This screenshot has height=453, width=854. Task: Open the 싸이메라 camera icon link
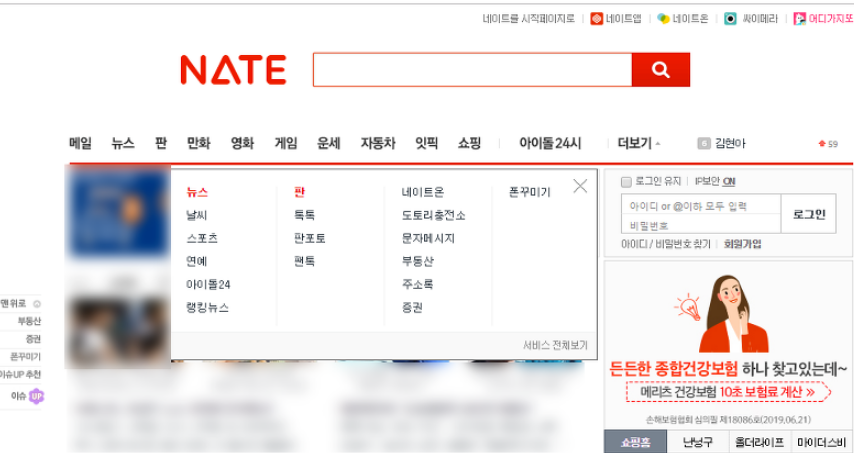click(730, 19)
